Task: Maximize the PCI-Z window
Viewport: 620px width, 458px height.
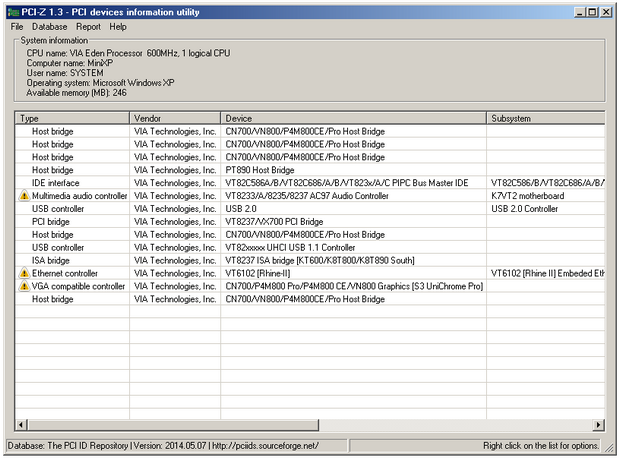Action: 592,12
